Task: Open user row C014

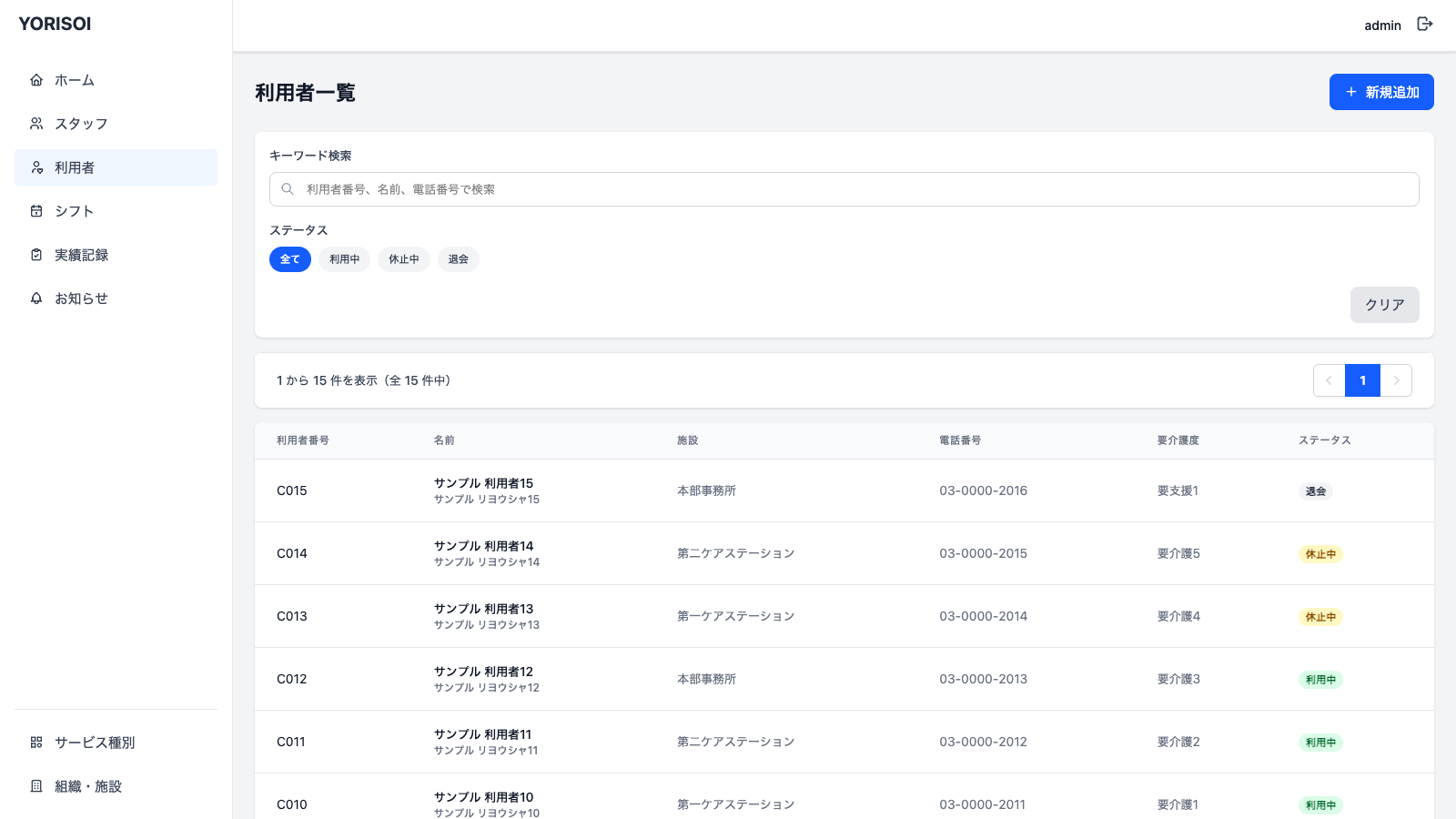Action: coord(844,553)
